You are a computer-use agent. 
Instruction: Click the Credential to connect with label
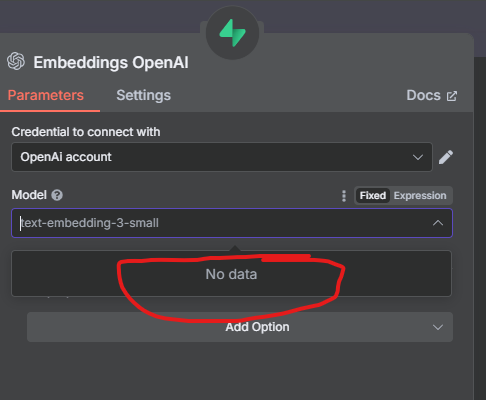pos(86,132)
